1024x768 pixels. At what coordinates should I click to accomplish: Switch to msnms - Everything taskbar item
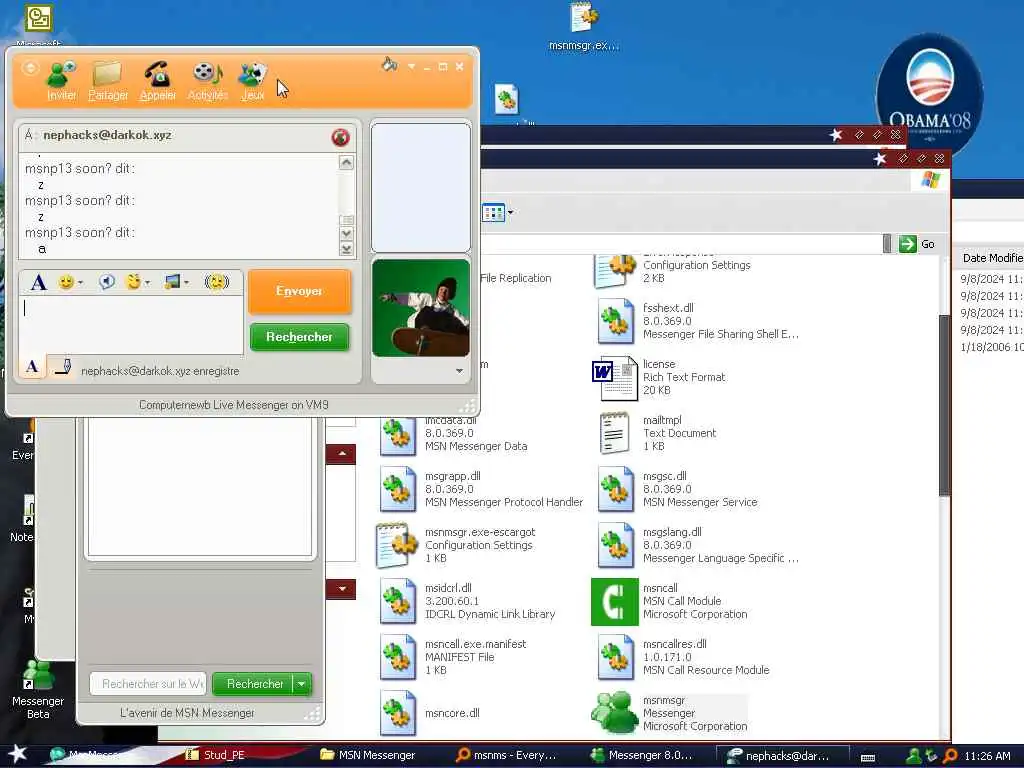pos(506,755)
